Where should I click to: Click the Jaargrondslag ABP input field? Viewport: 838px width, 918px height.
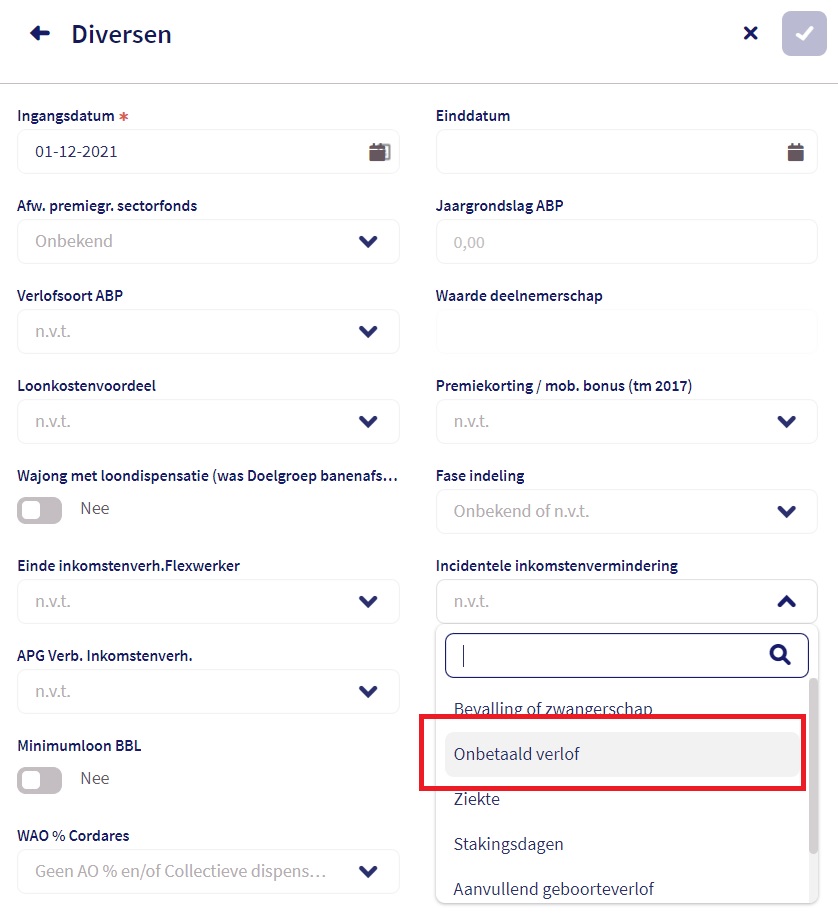click(626, 242)
